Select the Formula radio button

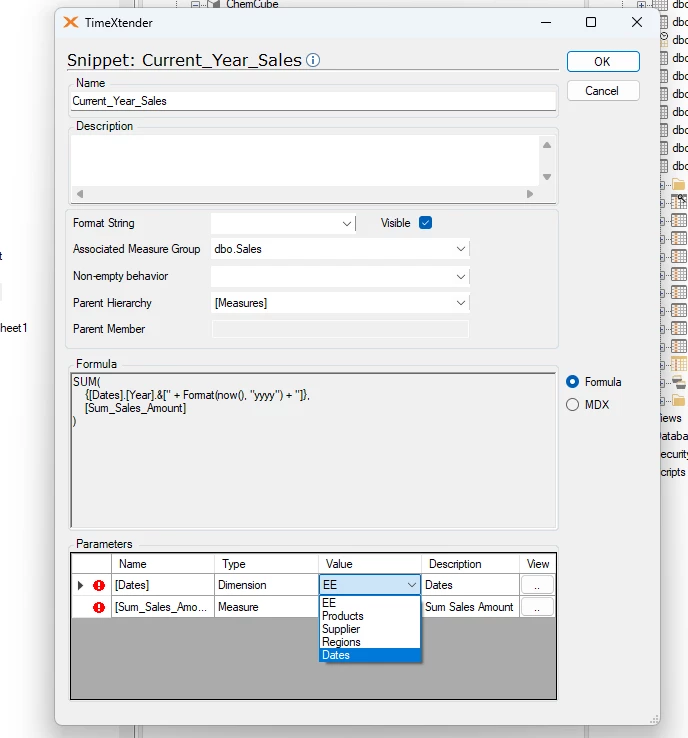click(x=572, y=382)
